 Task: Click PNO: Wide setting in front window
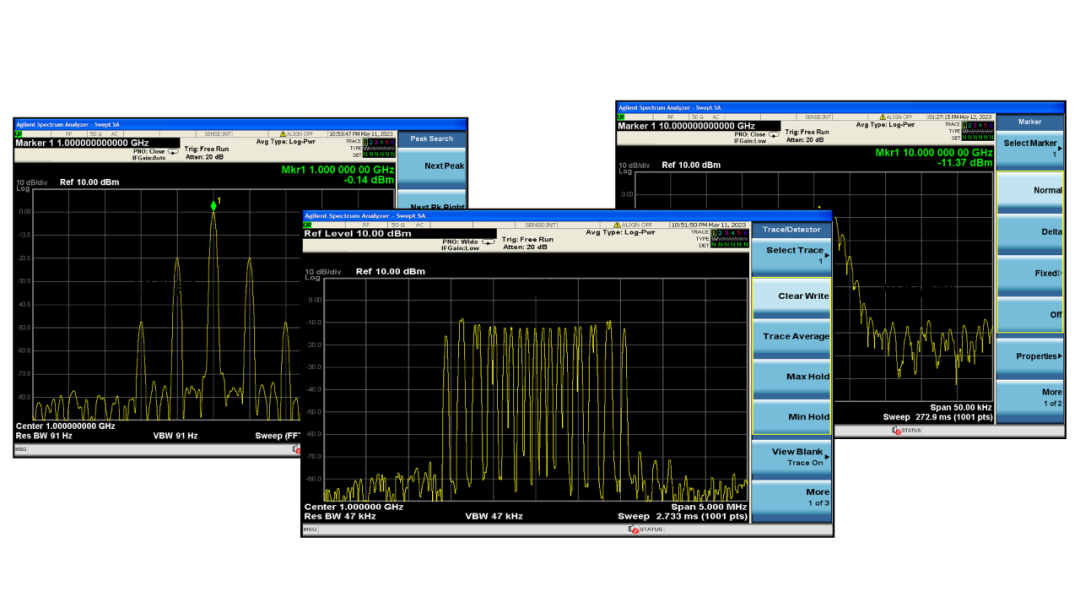click(x=460, y=242)
